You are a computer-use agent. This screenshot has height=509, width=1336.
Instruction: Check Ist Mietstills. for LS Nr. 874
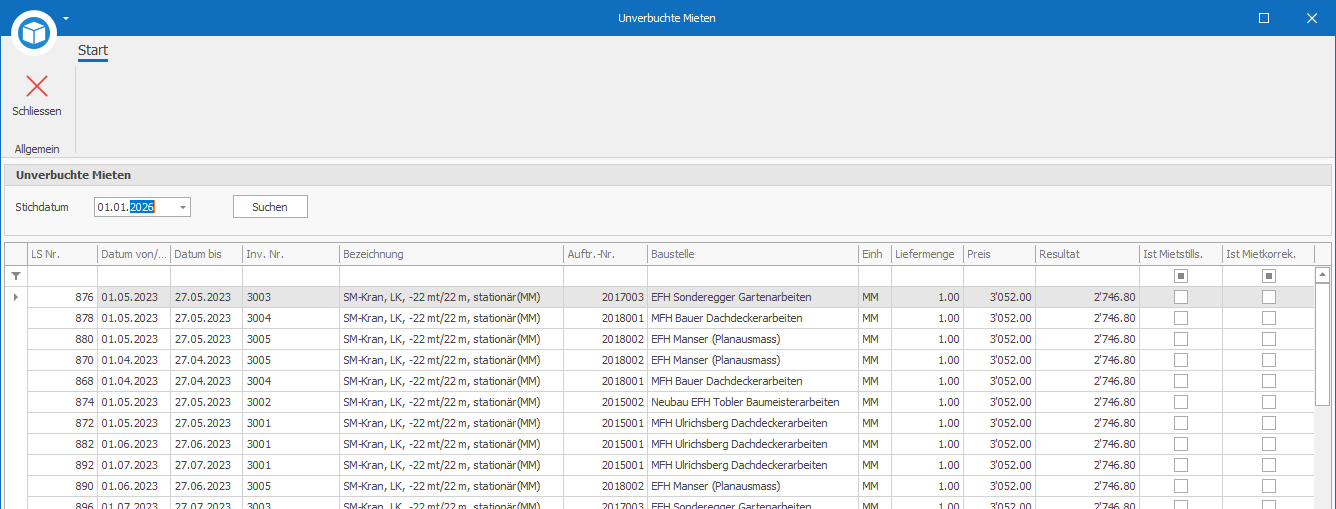point(1181,402)
